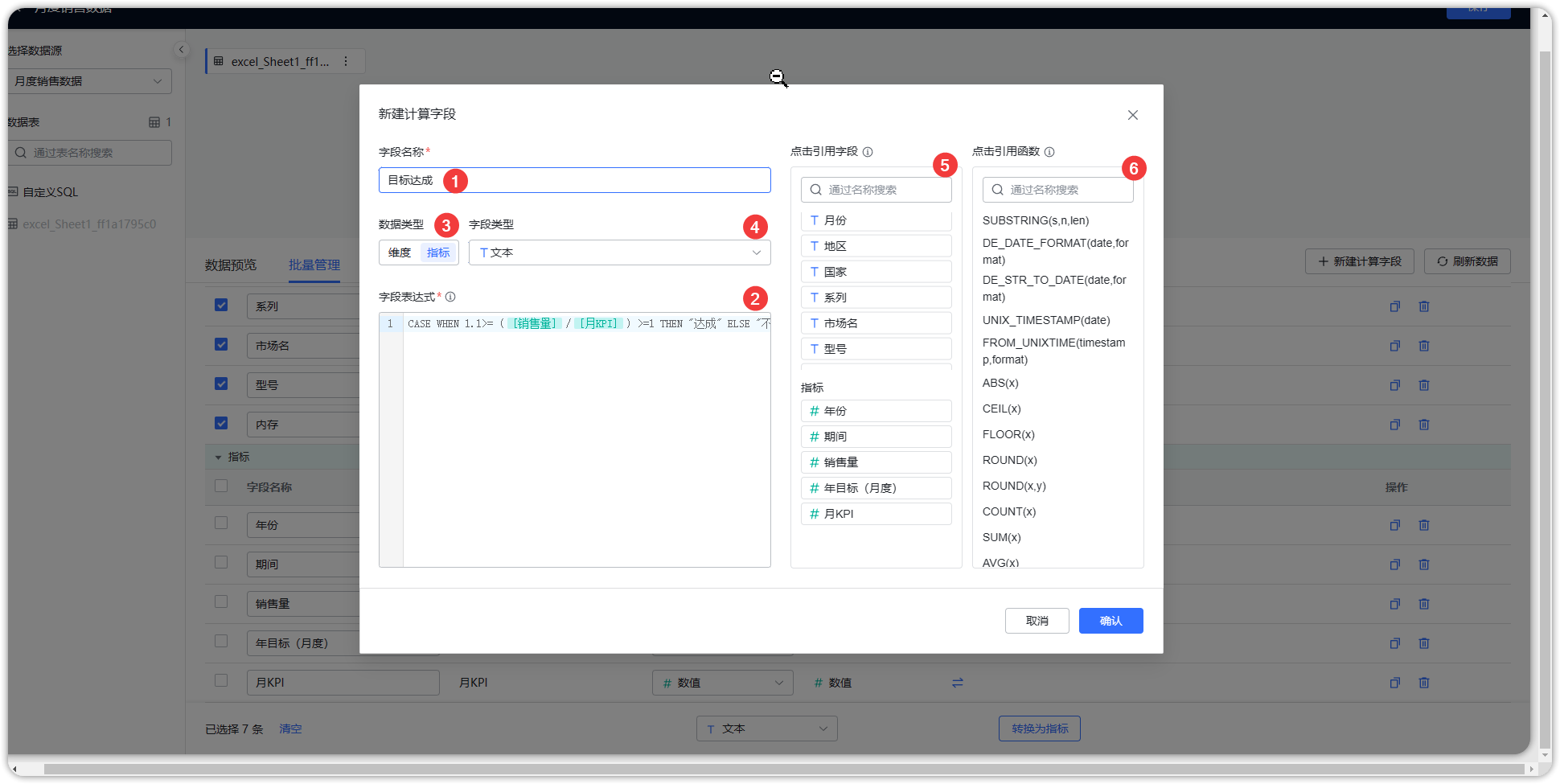
Task: Insert the 月KPI field reference
Action: (x=876, y=514)
